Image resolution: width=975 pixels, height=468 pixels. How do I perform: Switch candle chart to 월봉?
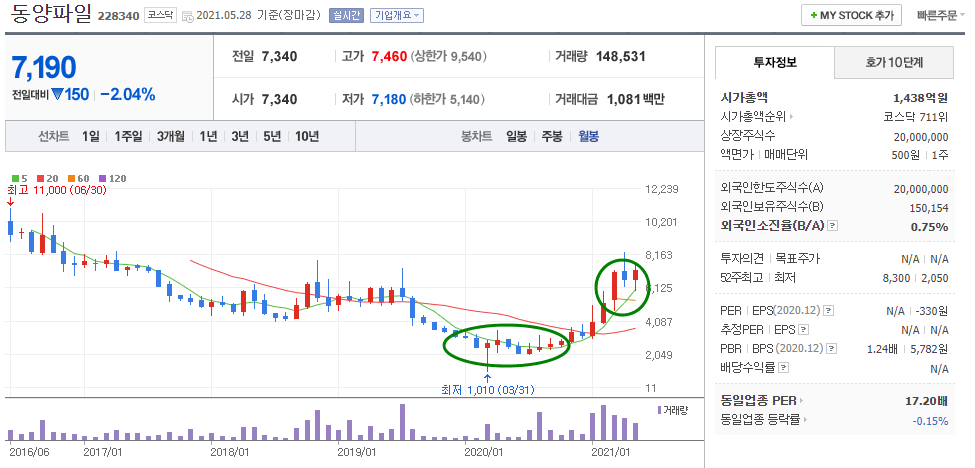click(588, 136)
